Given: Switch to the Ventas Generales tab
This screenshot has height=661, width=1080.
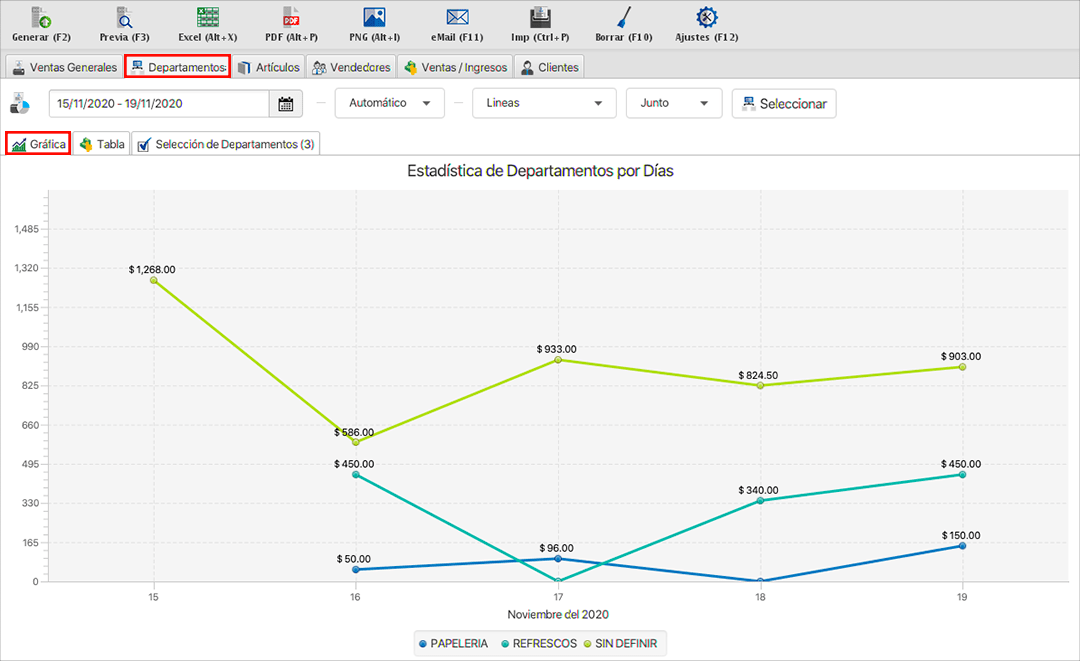Looking at the screenshot, I should point(65,68).
